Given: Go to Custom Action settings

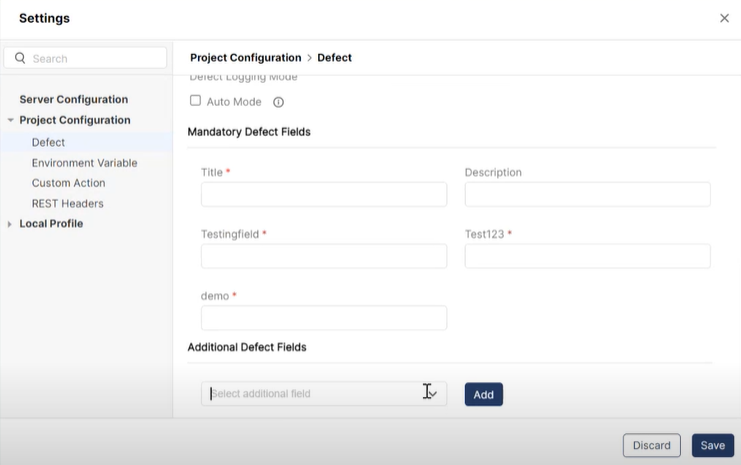Looking at the screenshot, I should pyautogui.click(x=68, y=183).
